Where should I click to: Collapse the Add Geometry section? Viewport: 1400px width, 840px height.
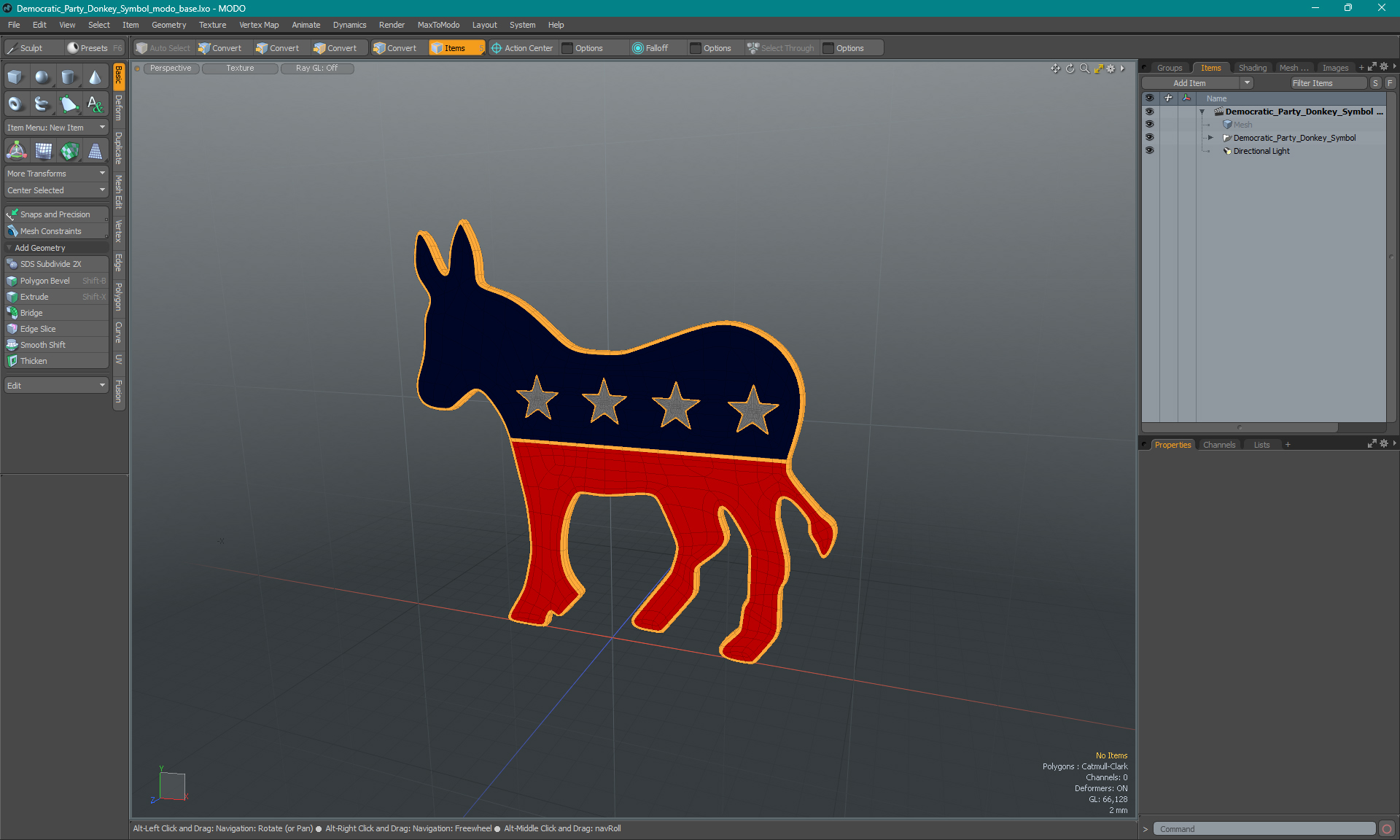[9, 248]
